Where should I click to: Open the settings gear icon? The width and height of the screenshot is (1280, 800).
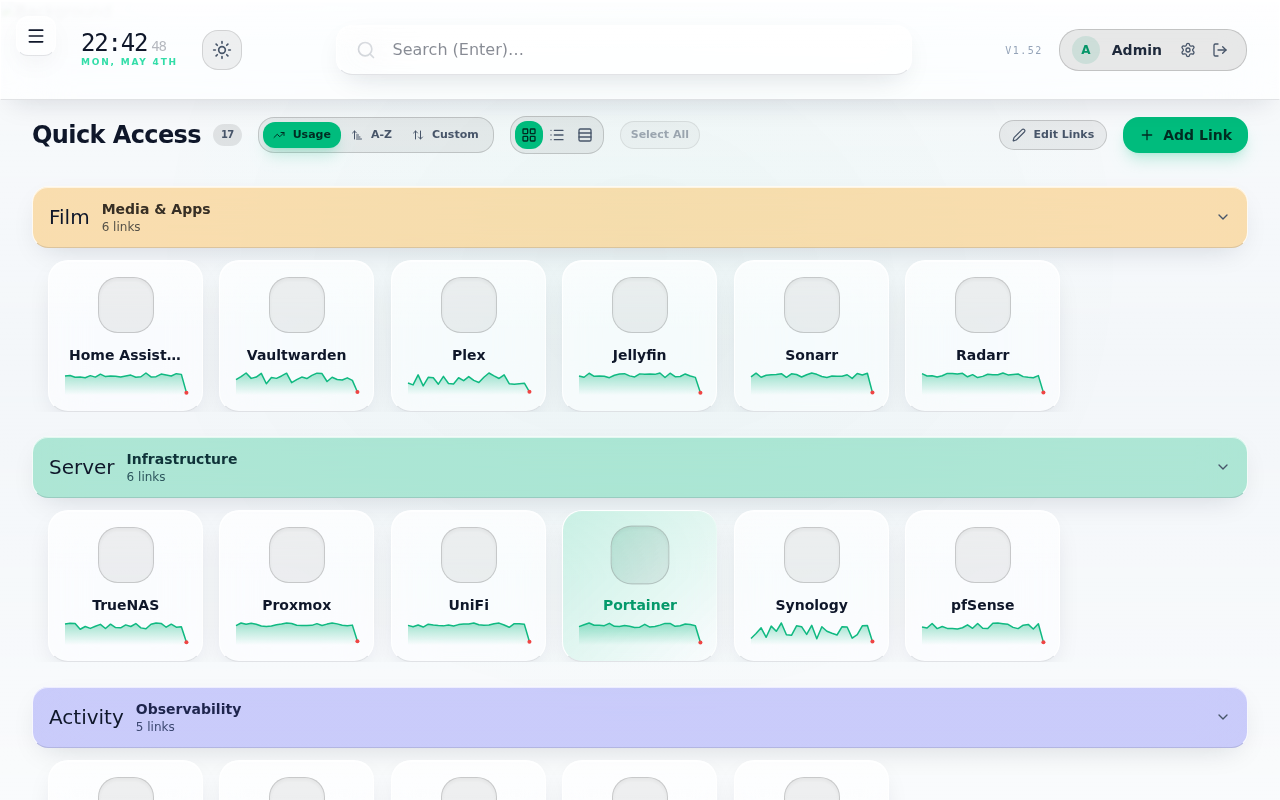click(1188, 50)
